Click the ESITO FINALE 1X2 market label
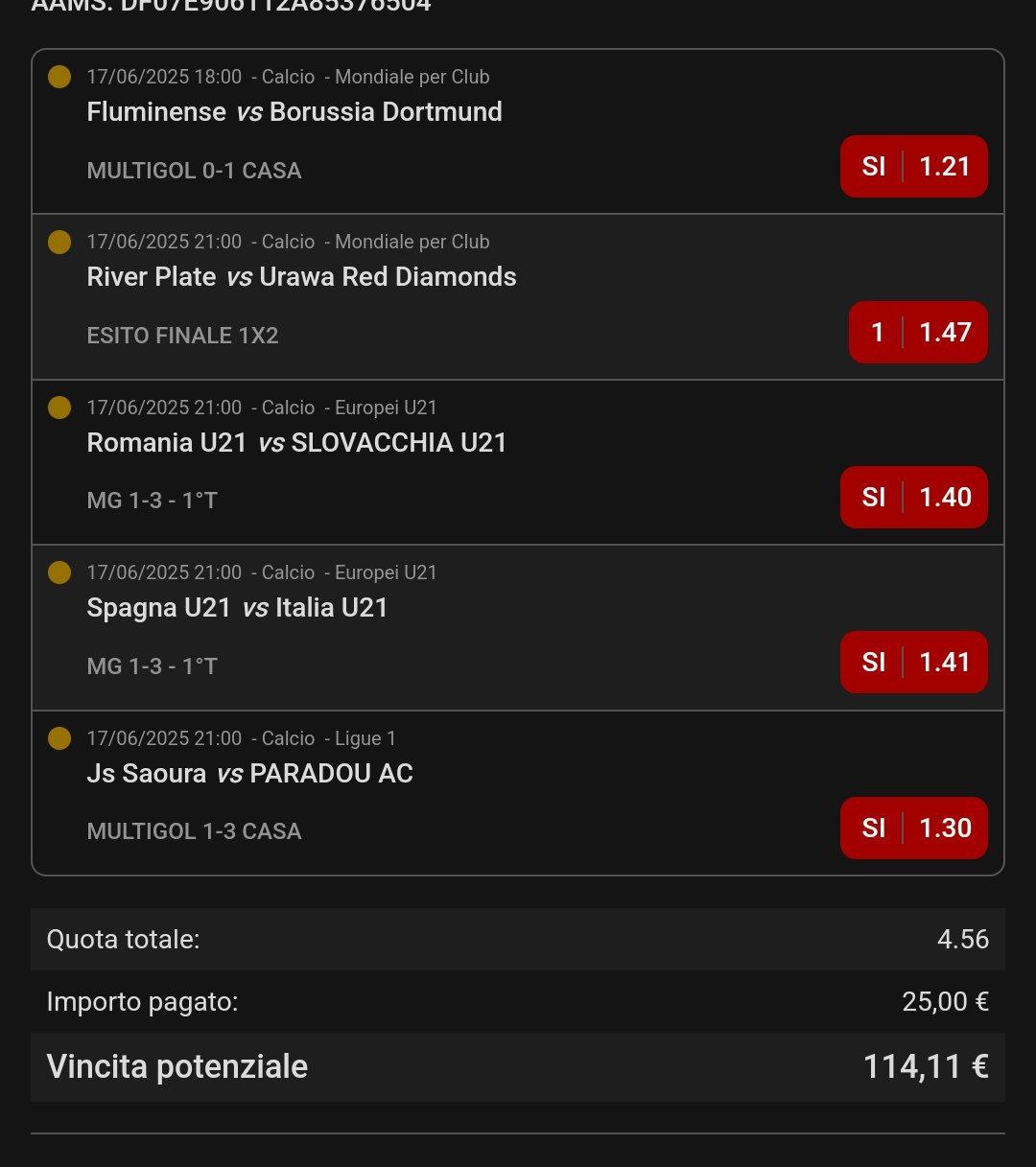Viewport: 1036px width, 1167px height. [x=182, y=336]
